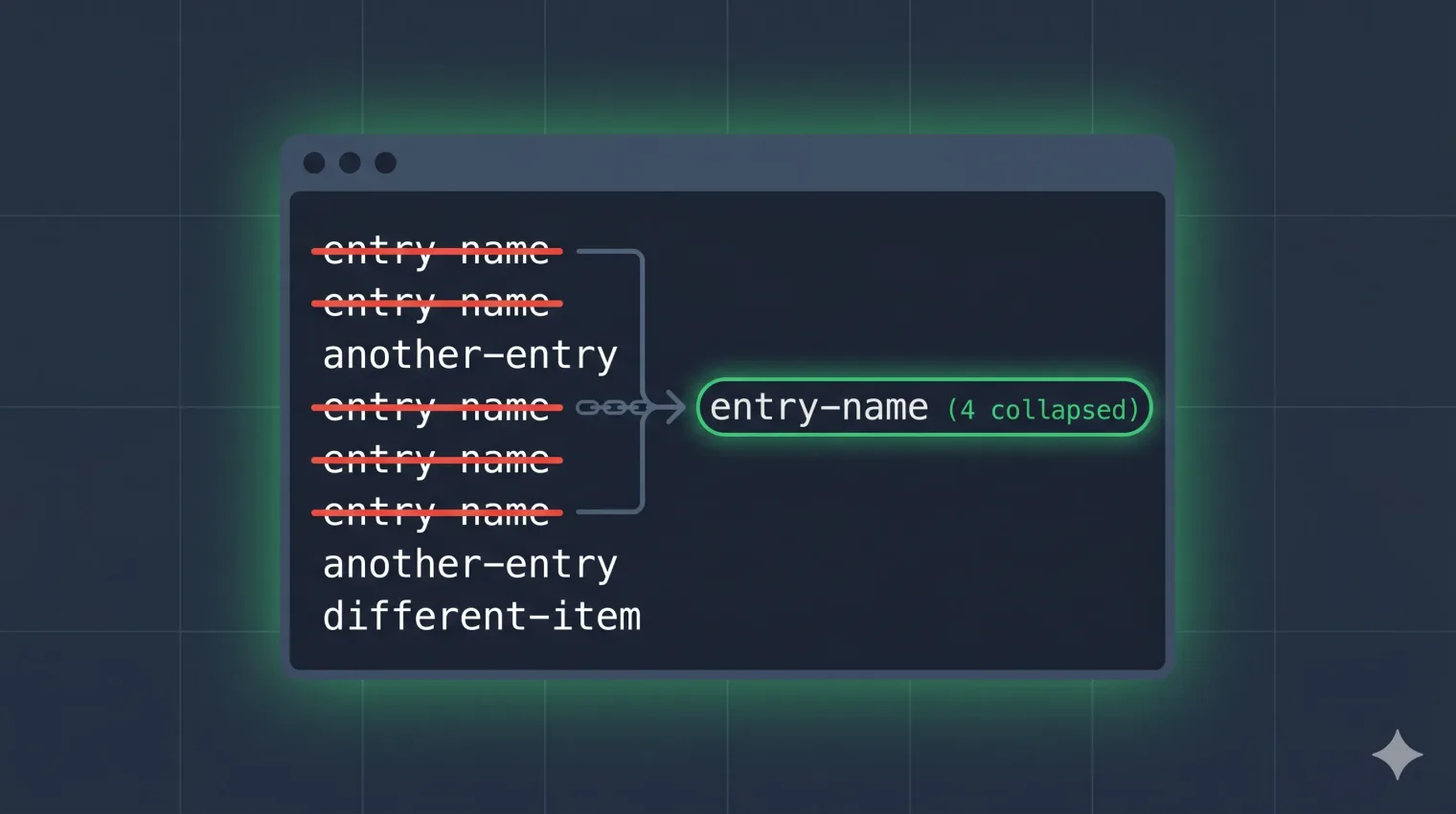Click the leftmost dot in window title bar

point(314,163)
